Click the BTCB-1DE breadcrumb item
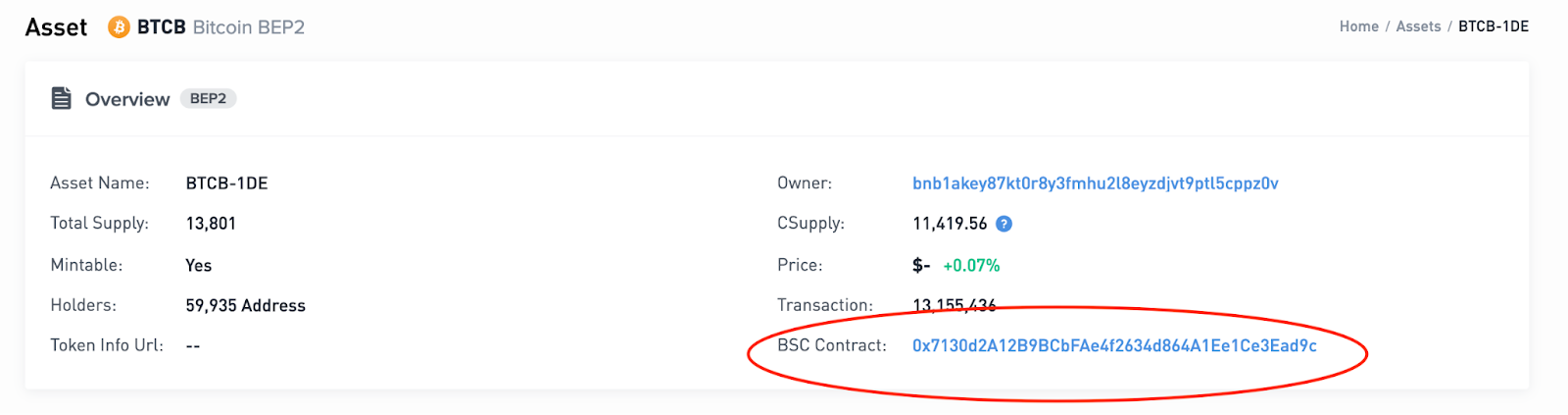This screenshot has height=415, width=1568. (x=1493, y=26)
